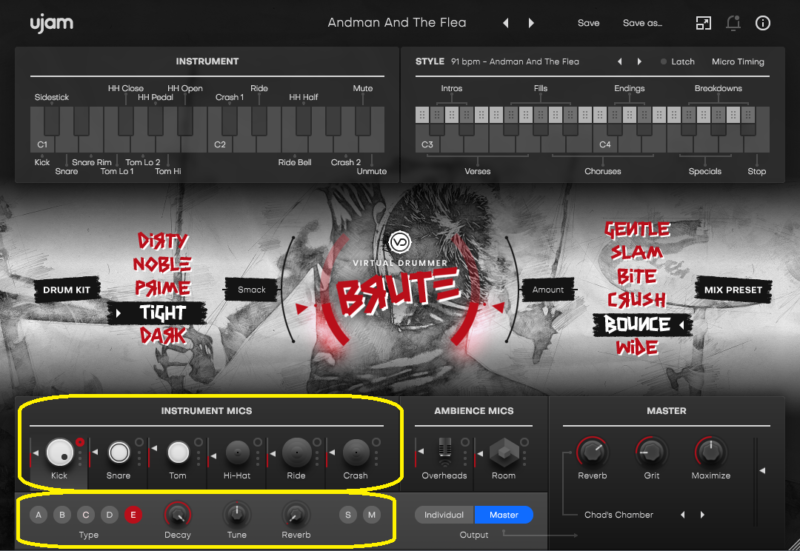The image size is (800, 551).
Task: Choose the Wide mix preset
Action: click(x=637, y=348)
